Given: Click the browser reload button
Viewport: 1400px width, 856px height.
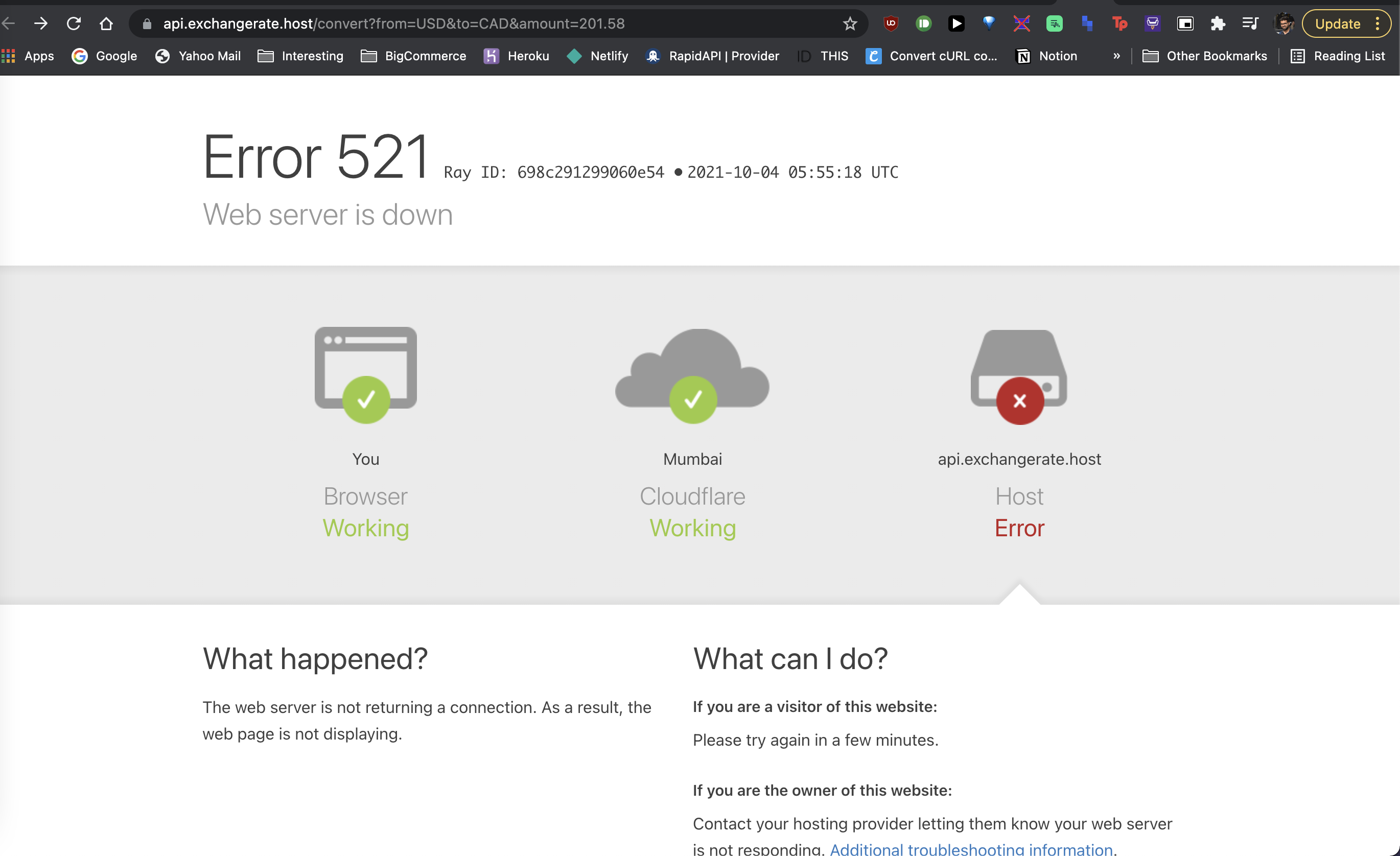Looking at the screenshot, I should click(x=74, y=23).
